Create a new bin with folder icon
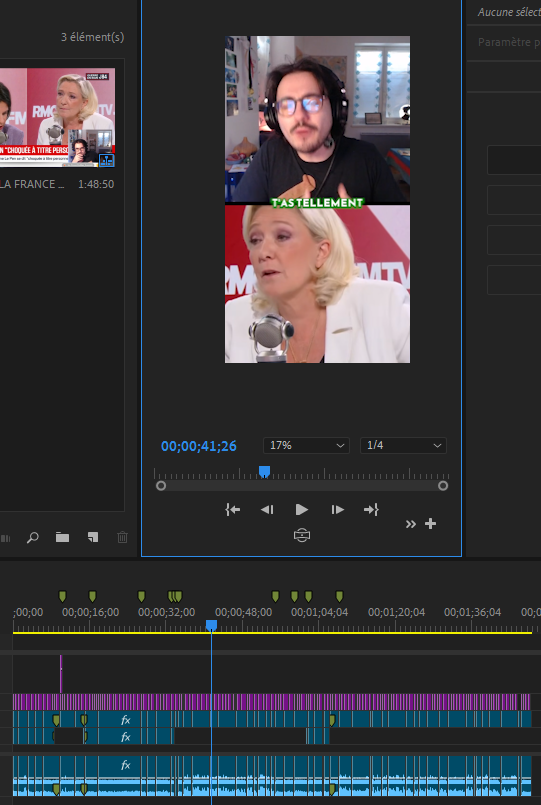The image size is (541, 805). pyautogui.click(x=63, y=538)
